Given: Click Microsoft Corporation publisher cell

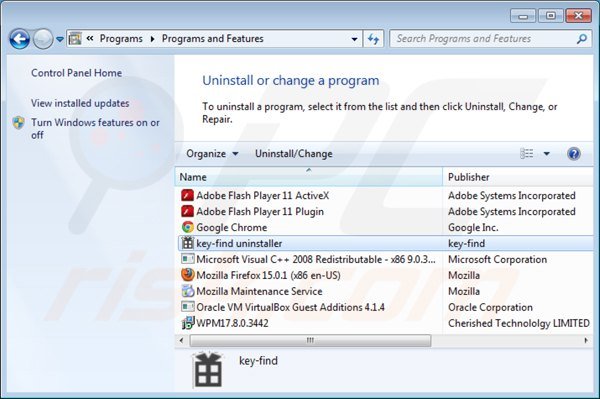Looking at the screenshot, I should (x=497, y=259).
